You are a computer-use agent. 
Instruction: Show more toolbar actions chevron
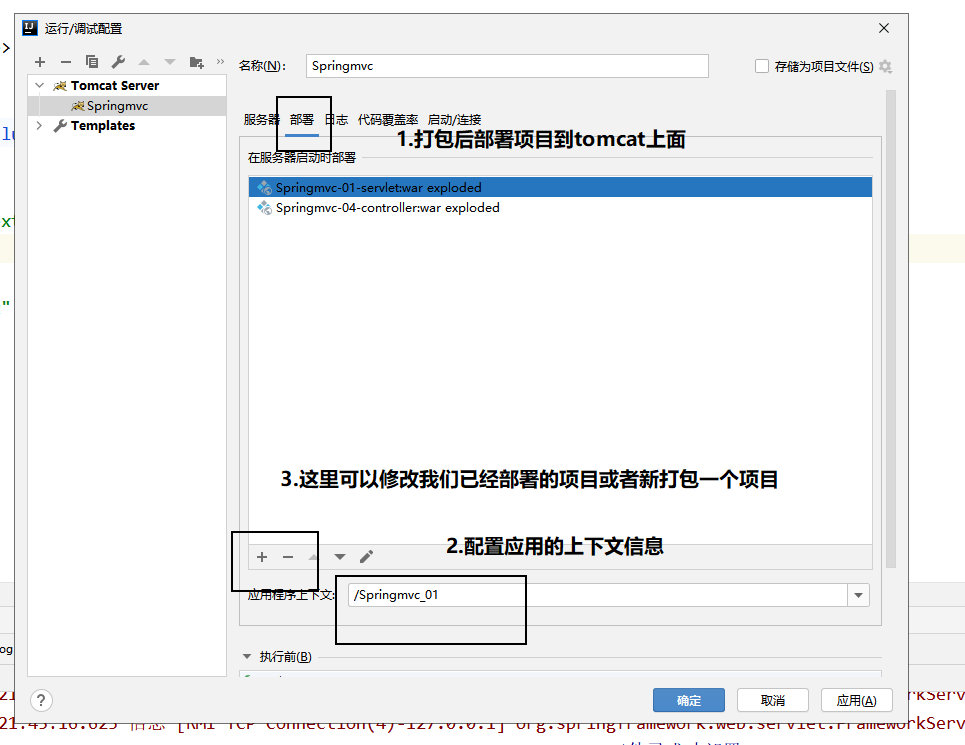click(x=220, y=62)
